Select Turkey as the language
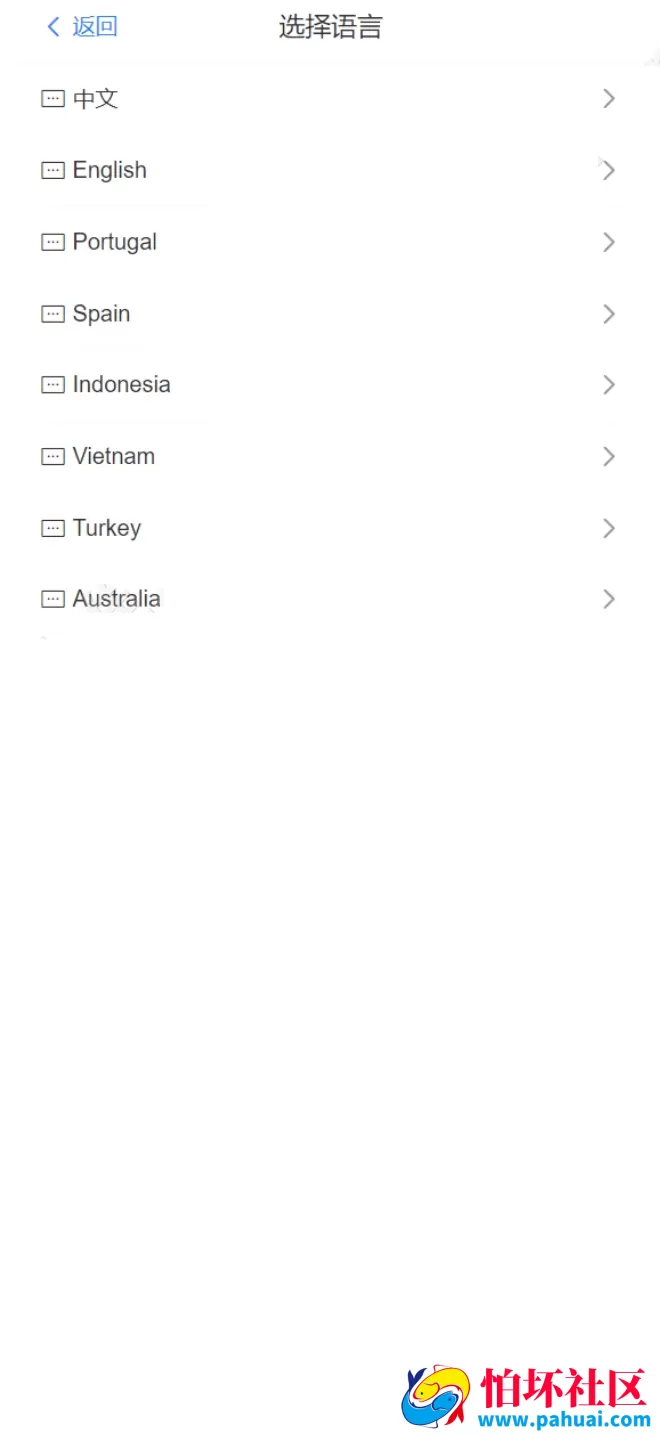 pos(107,528)
